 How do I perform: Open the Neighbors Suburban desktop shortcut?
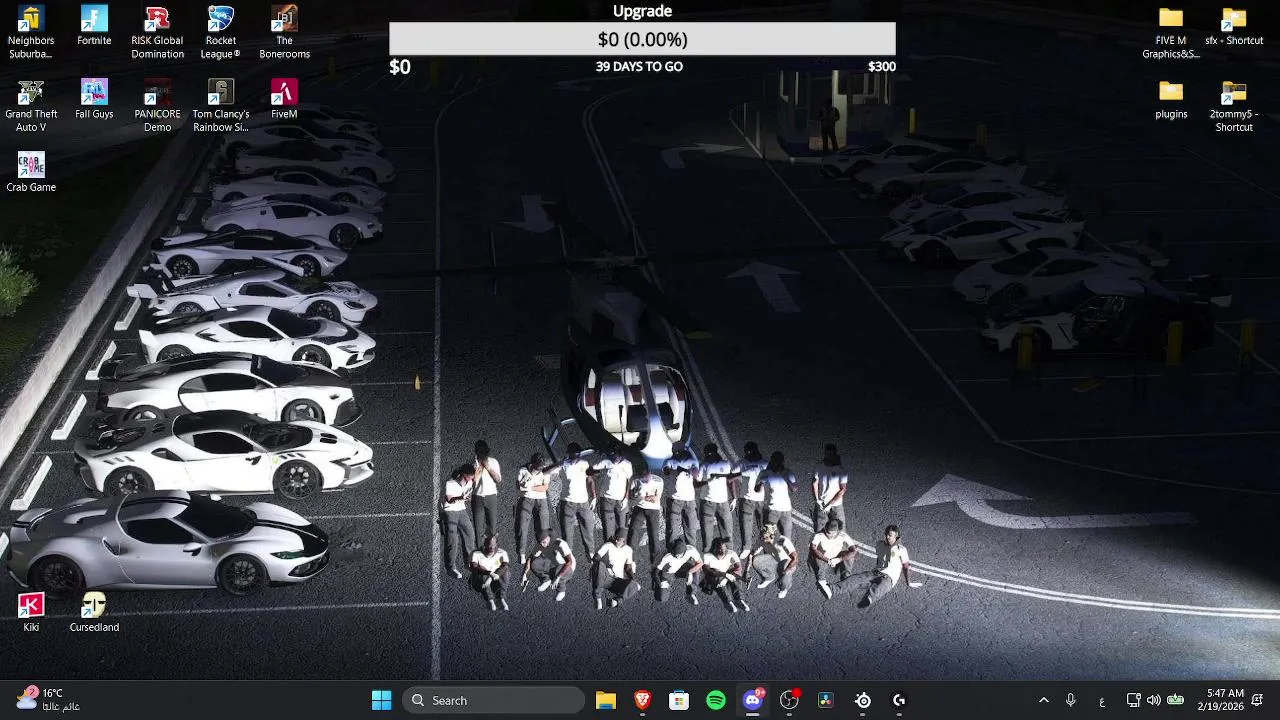(x=31, y=32)
